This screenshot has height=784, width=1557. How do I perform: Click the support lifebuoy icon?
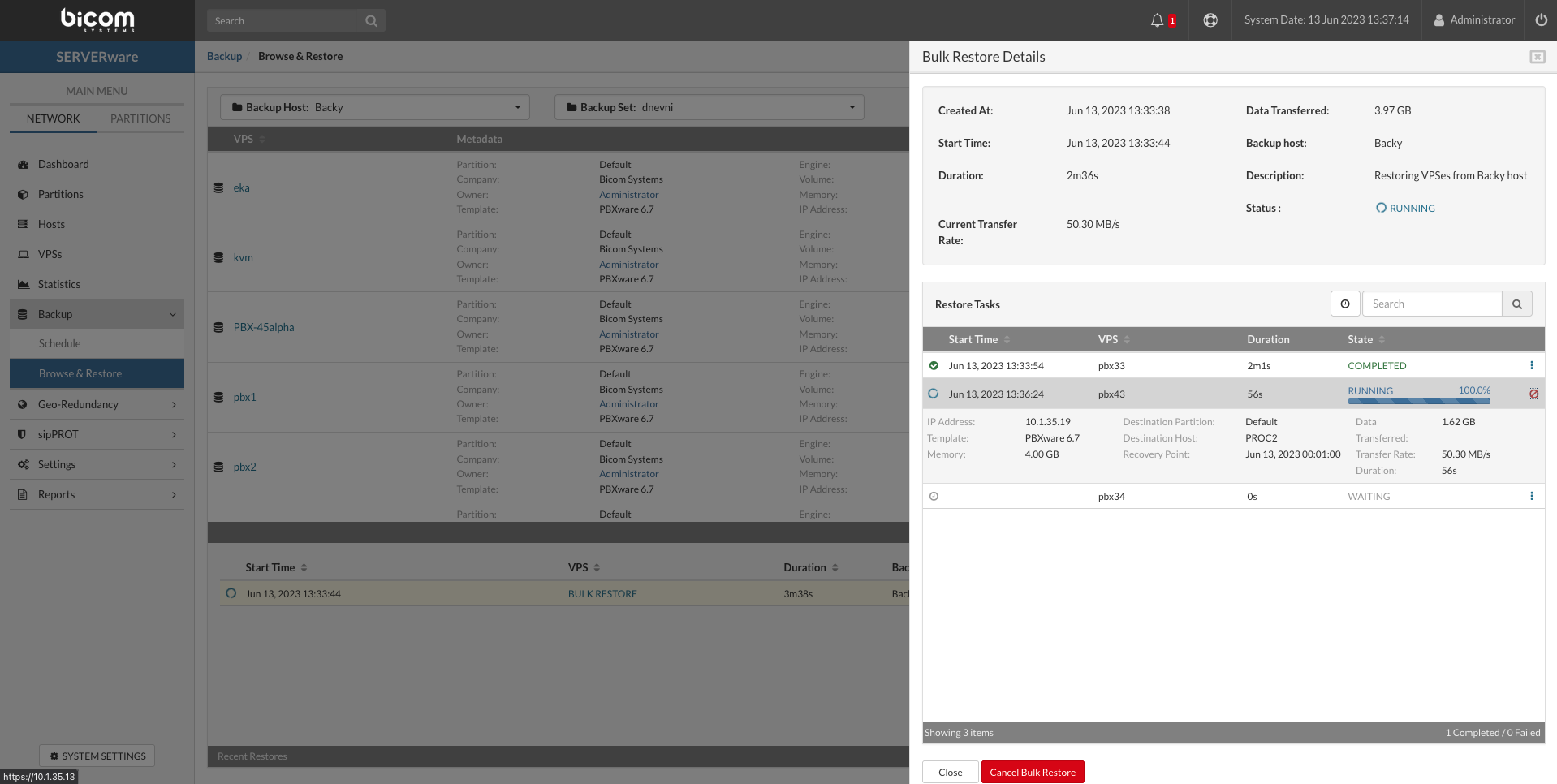pos(1210,20)
